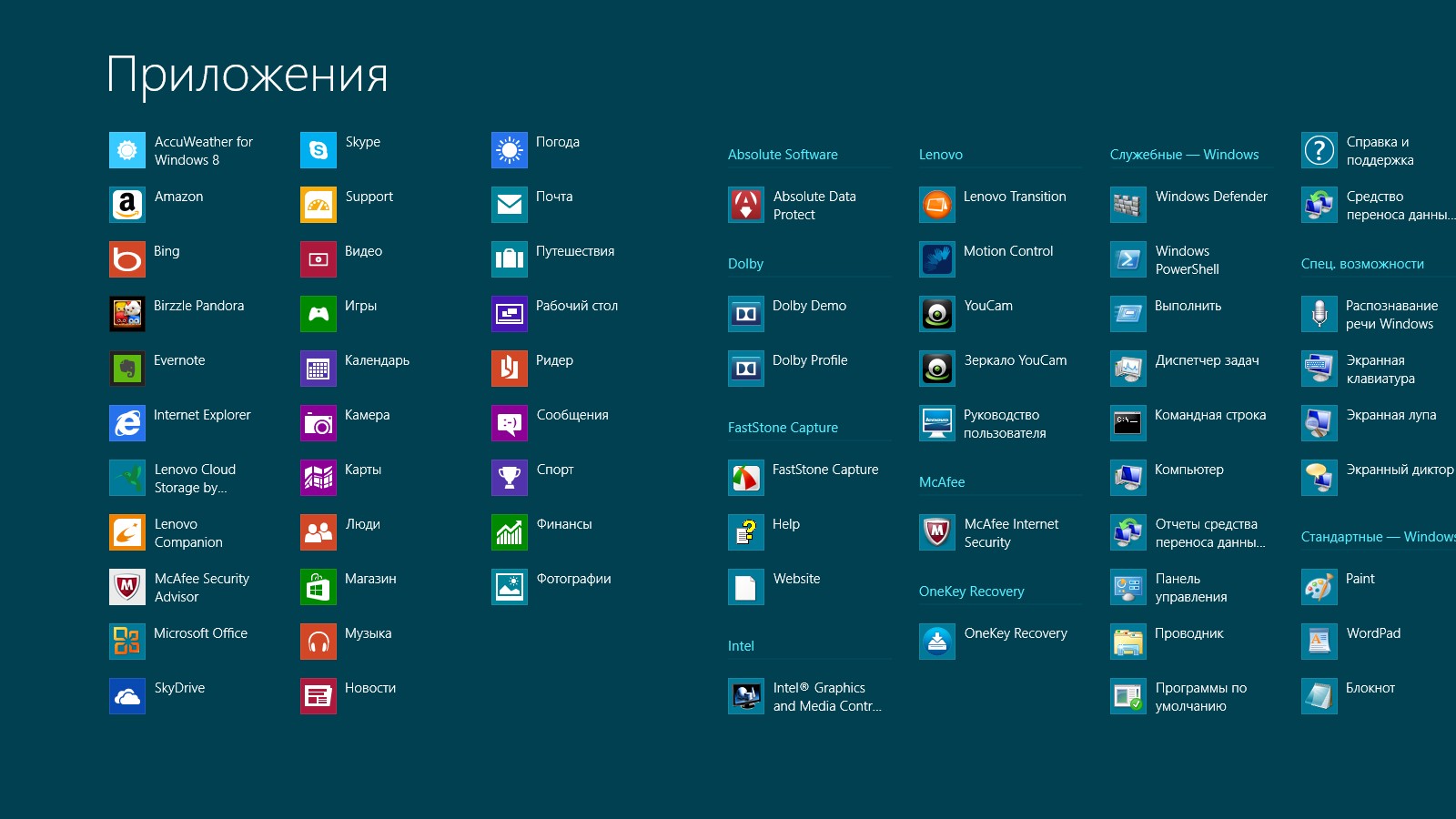Image resolution: width=1456 pixels, height=819 pixels.
Task: Select the Absolute Software group header
Action: pyautogui.click(x=783, y=155)
